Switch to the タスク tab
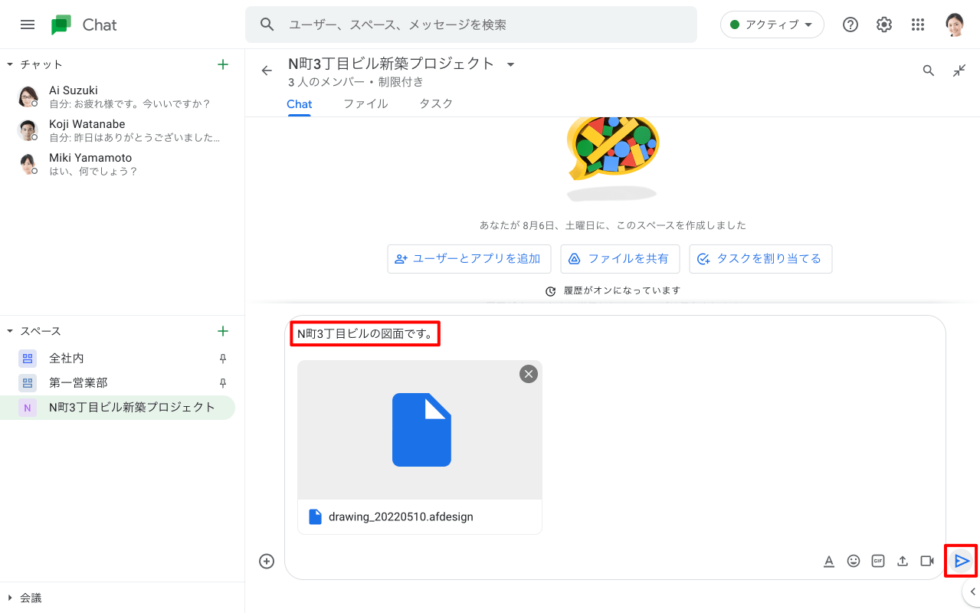The height and width of the screenshot is (613, 980). (x=435, y=103)
